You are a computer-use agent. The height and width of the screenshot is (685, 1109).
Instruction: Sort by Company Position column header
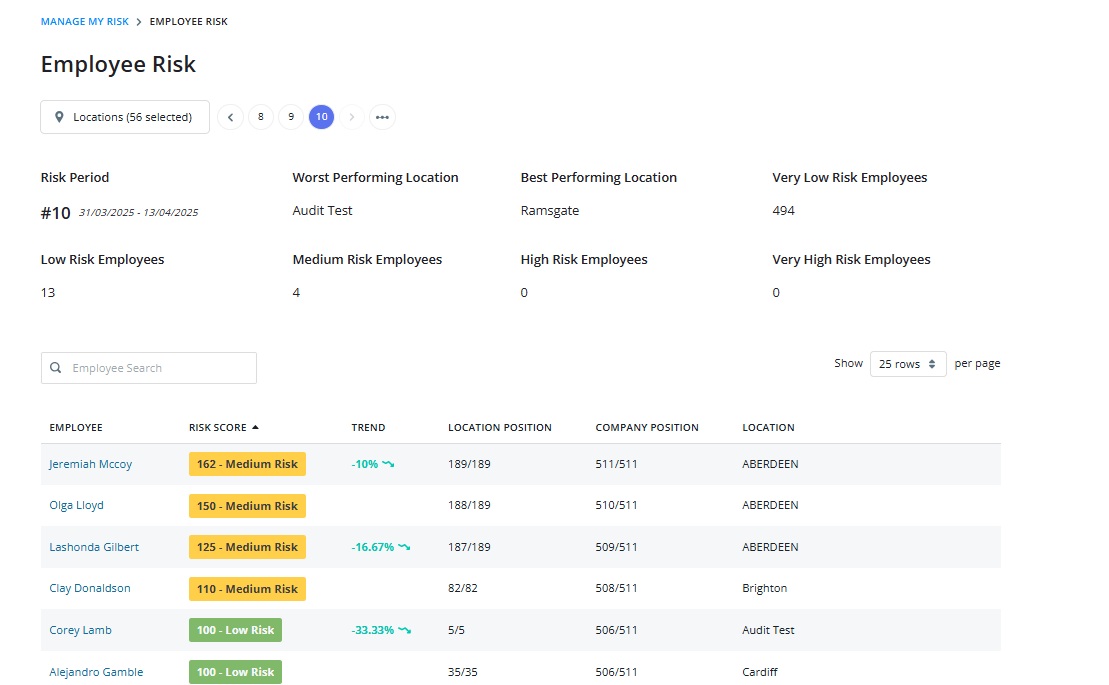coord(647,427)
